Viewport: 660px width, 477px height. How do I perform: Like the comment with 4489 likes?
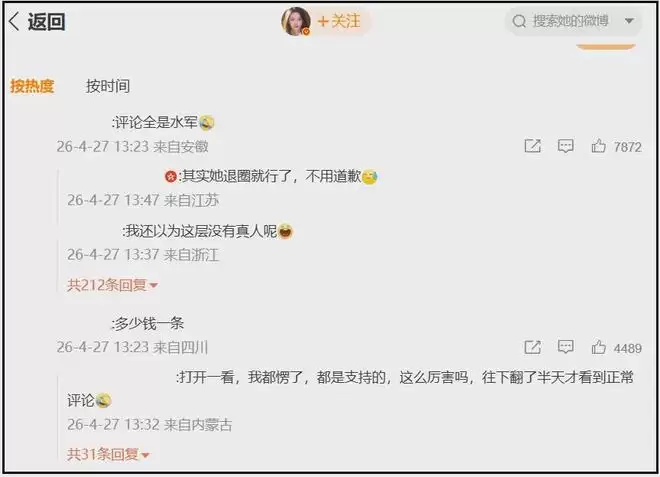click(599, 347)
